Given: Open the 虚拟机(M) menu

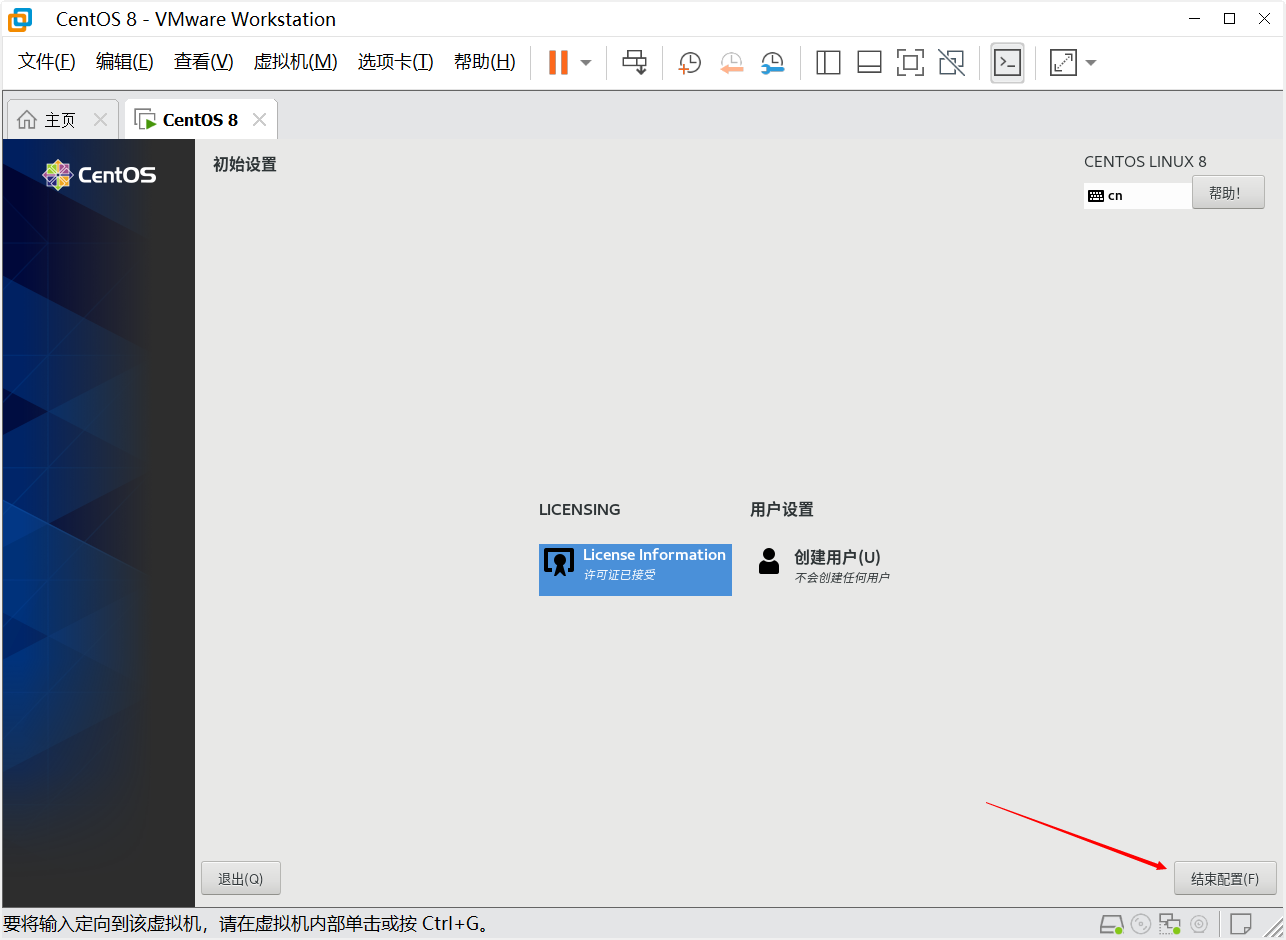Looking at the screenshot, I should (295, 62).
